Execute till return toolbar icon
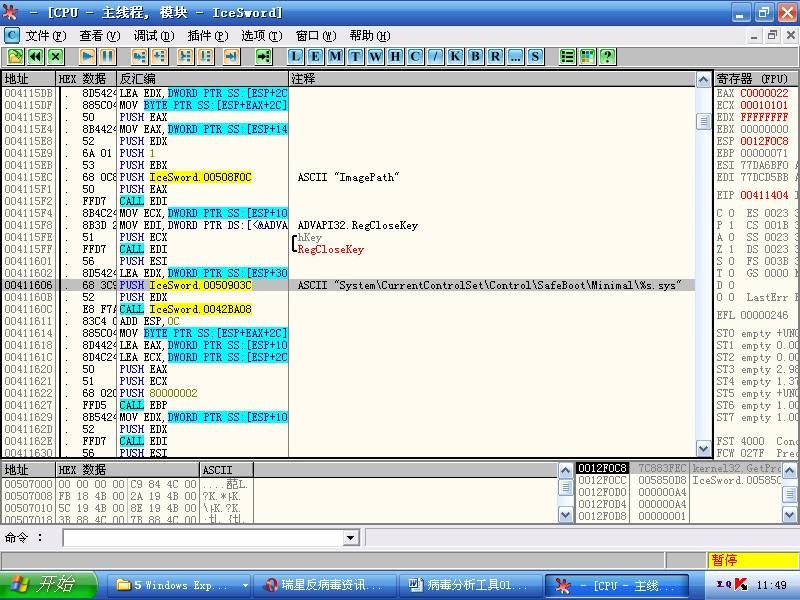 pyautogui.click(x=231, y=56)
